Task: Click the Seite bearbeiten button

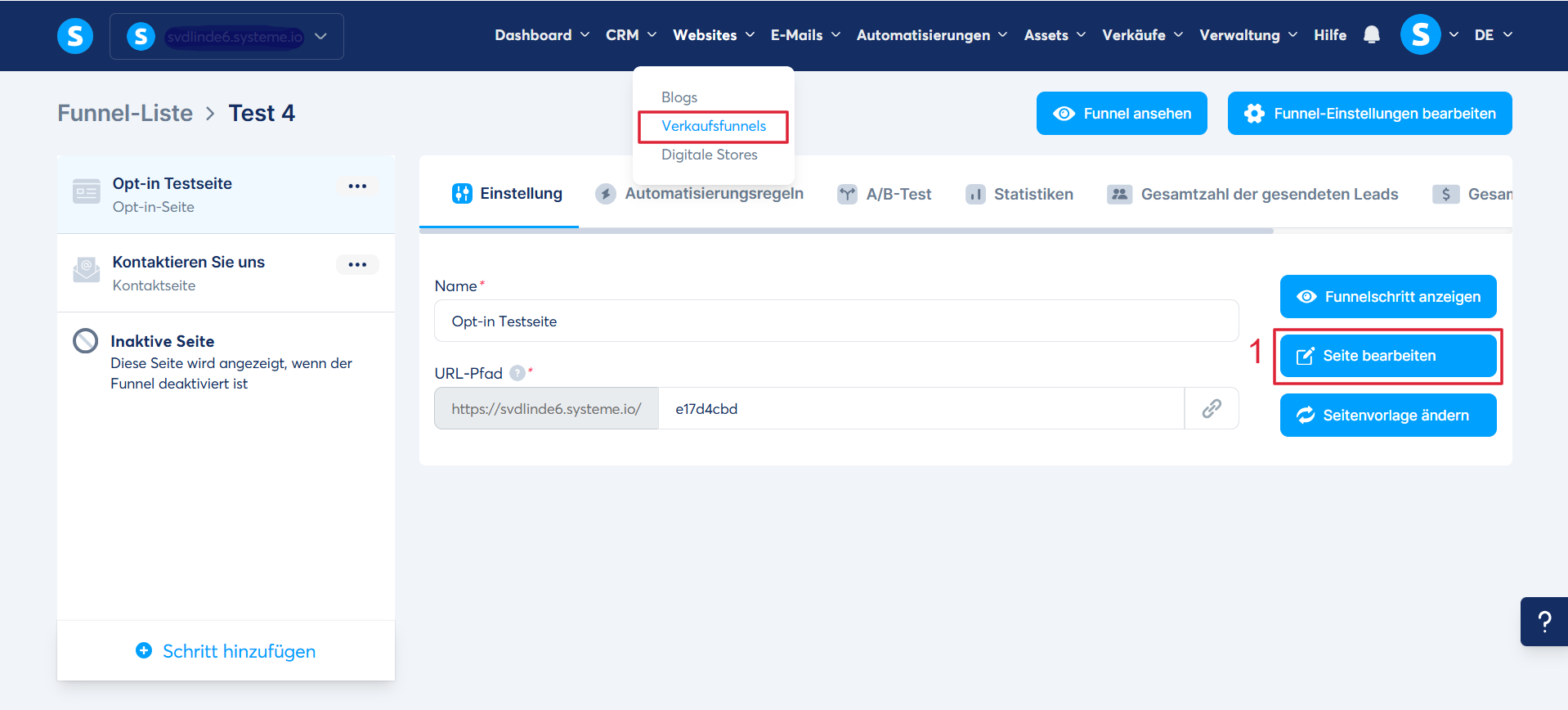Action: point(1388,356)
